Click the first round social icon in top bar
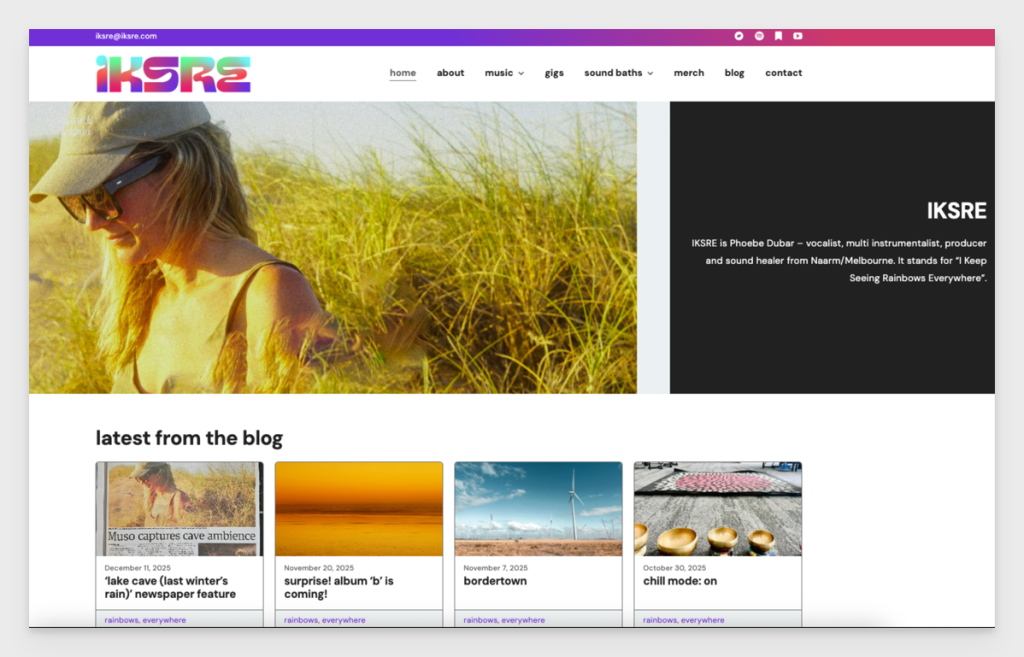This screenshot has width=1024, height=657. (x=739, y=36)
